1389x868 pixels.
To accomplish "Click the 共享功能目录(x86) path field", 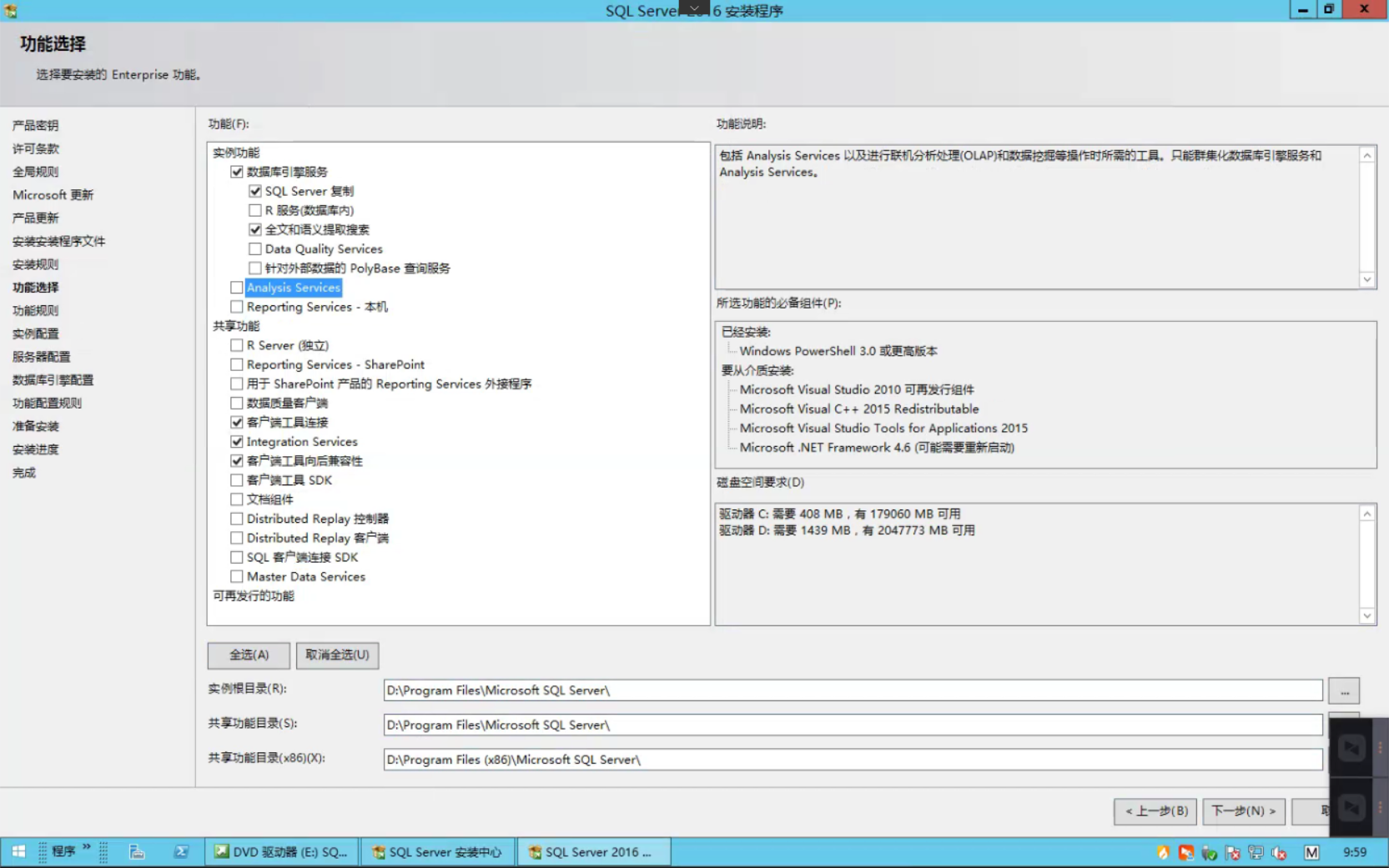I will coord(853,760).
